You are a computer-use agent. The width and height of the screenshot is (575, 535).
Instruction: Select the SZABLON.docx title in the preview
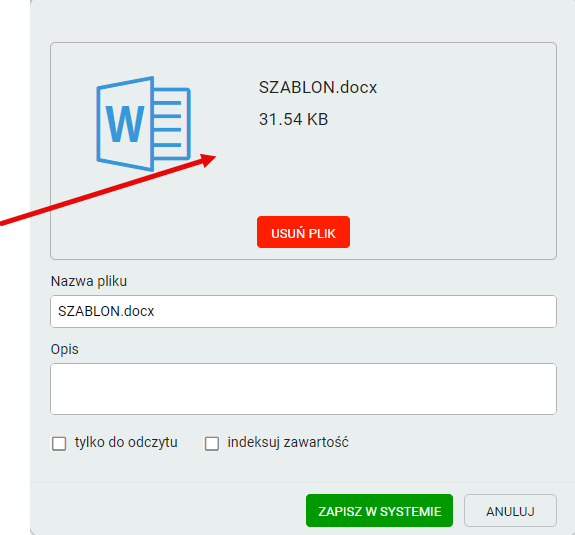tap(318, 87)
